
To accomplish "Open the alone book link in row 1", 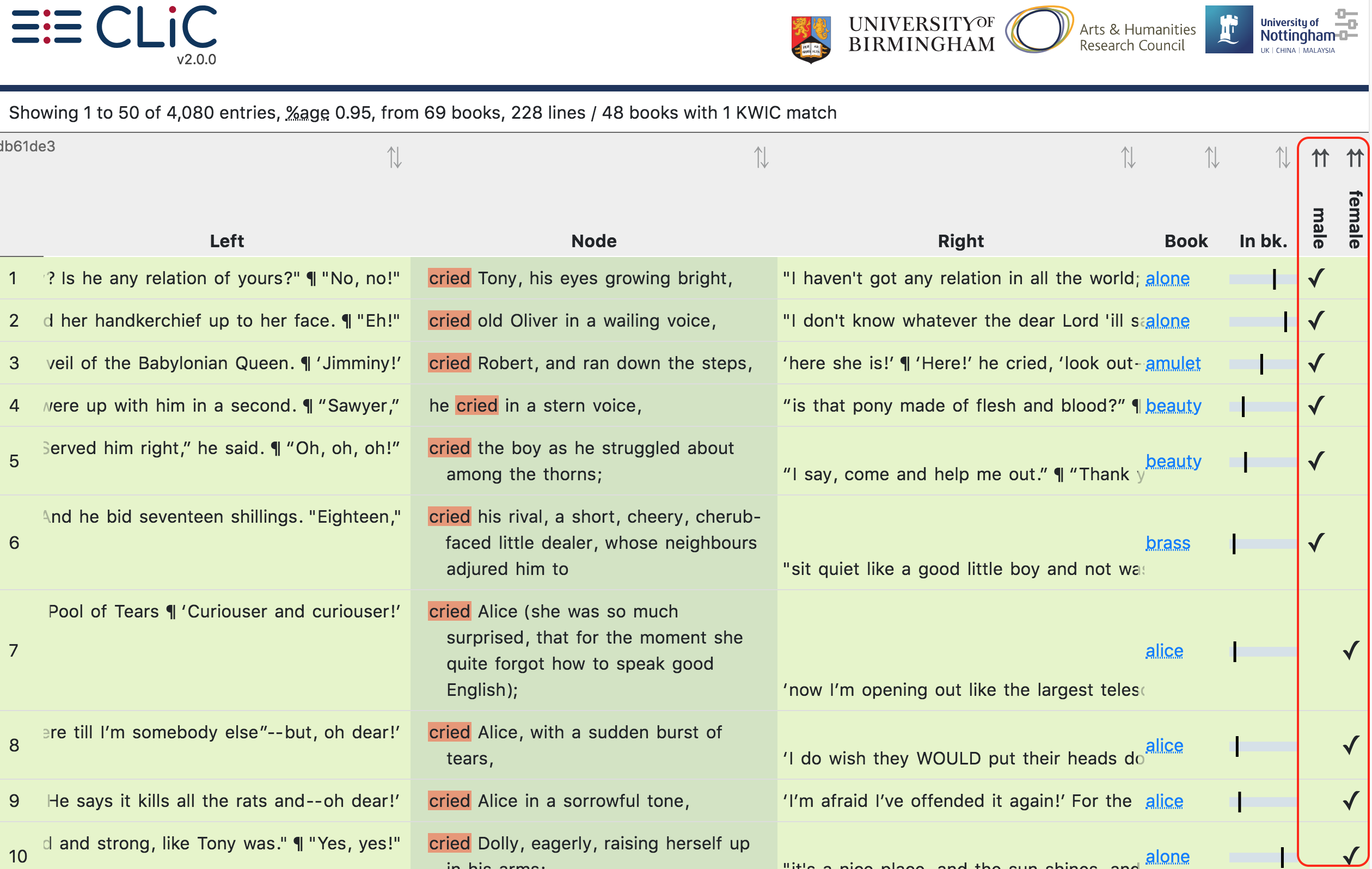I will coord(1167,279).
